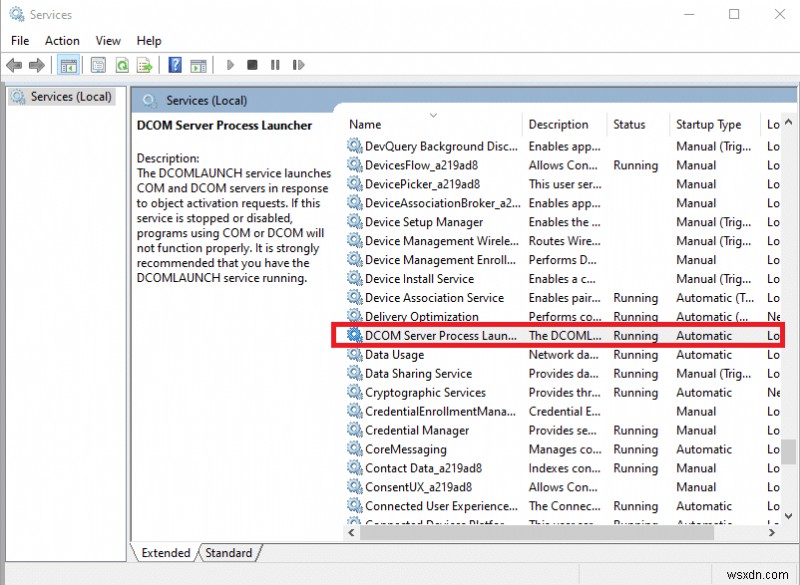Screen dimensions: 800x585
Task: Open Properties toolbar icon
Action: (98, 65)
